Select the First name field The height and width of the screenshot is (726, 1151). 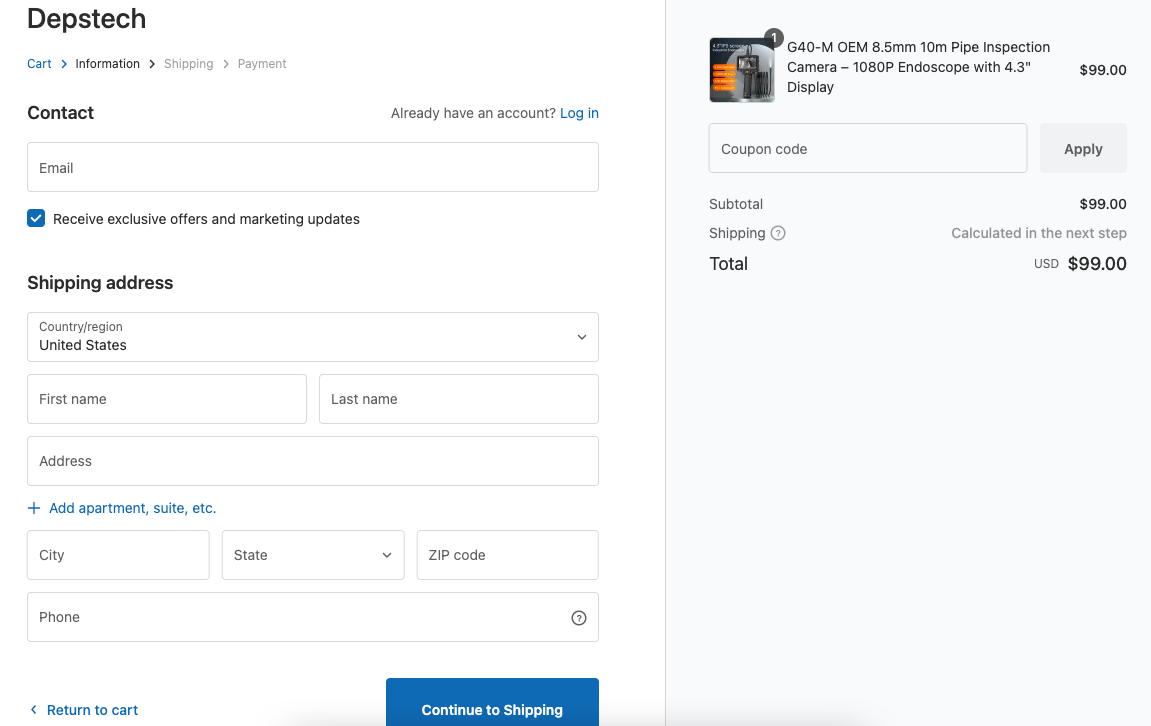coord(166,399)
